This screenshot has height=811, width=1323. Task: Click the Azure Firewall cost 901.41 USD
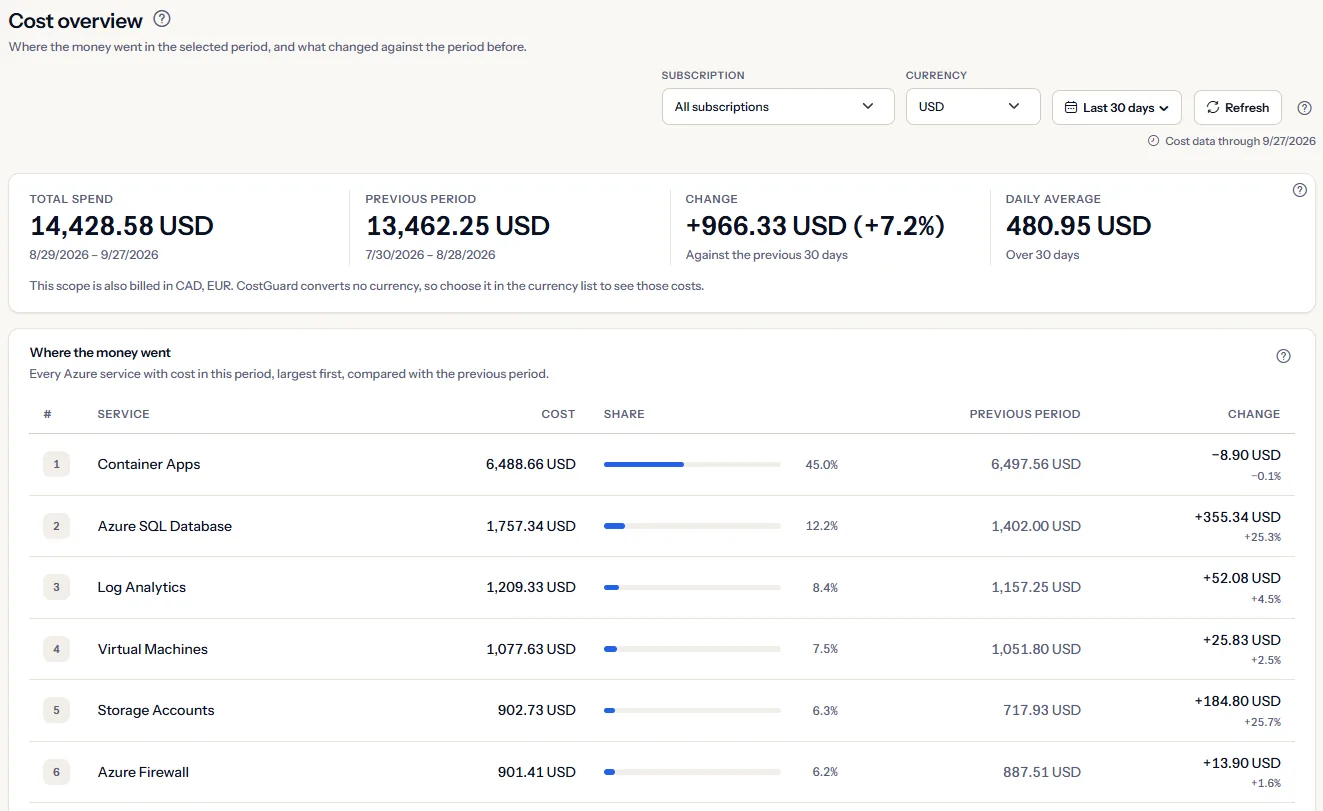537,772
